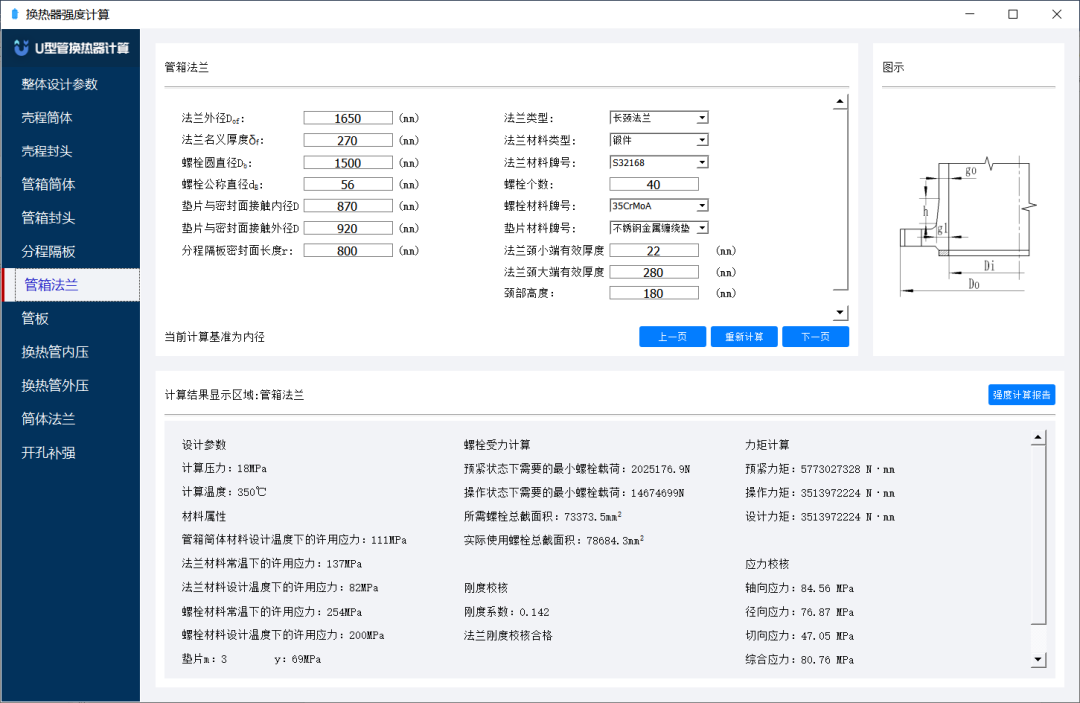Click the 实际使用螺栓总截面积 result line
The image size is (1080, 703).
(554, 541)
